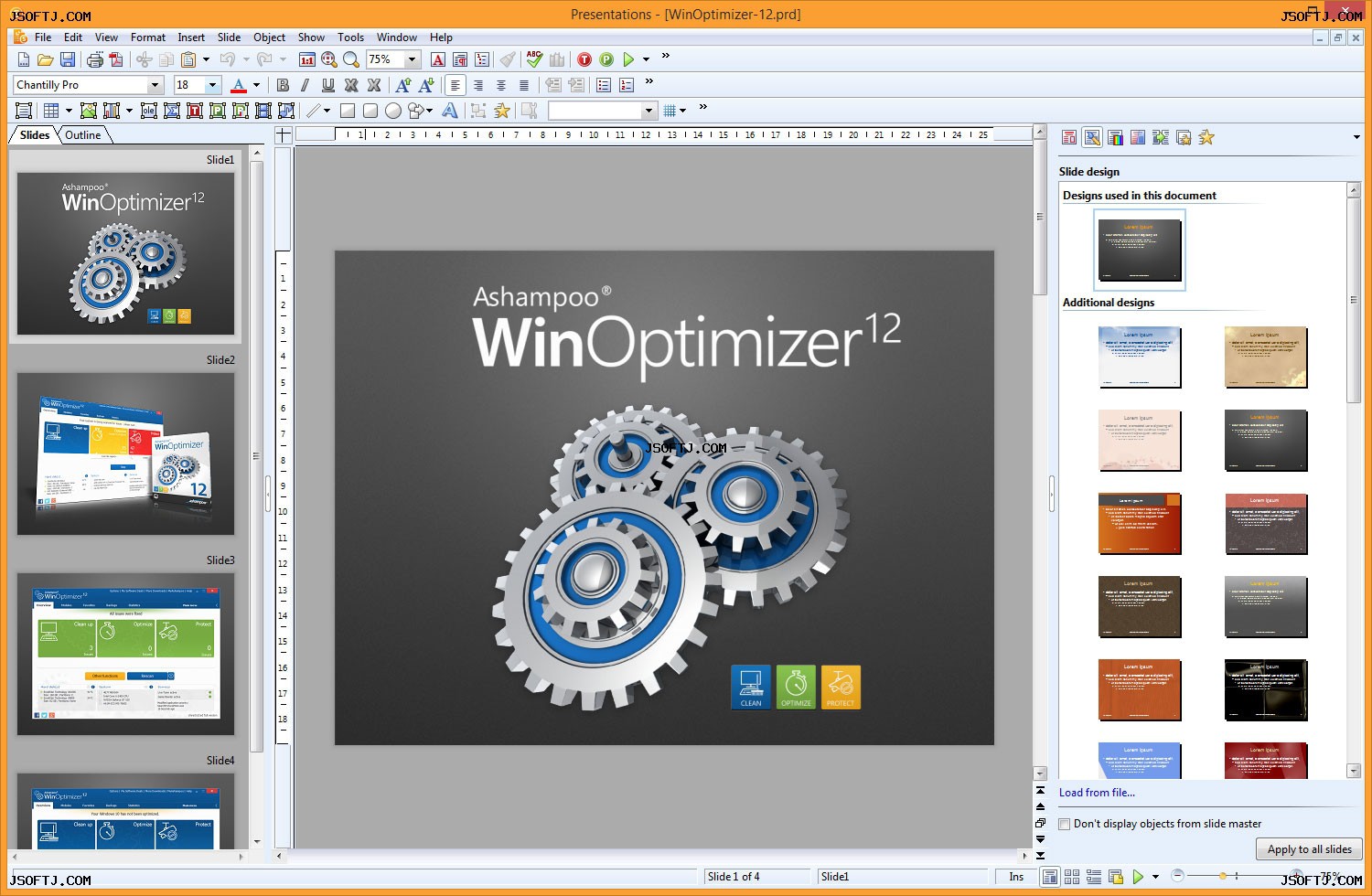Pick the red font color A swatch
The width and height of the screenshot is (1372, 896).
(239, 85)
